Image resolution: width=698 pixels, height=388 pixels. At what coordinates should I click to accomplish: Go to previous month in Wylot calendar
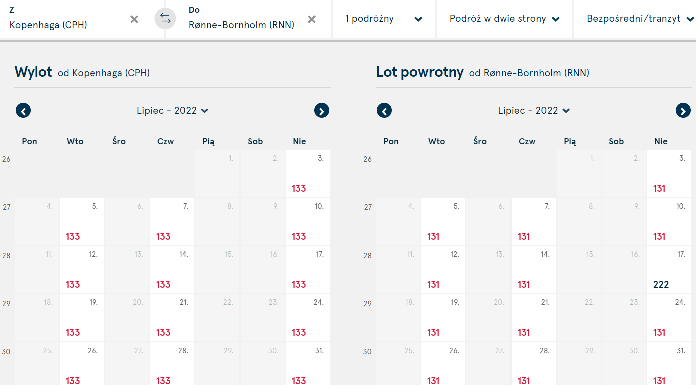24,110
